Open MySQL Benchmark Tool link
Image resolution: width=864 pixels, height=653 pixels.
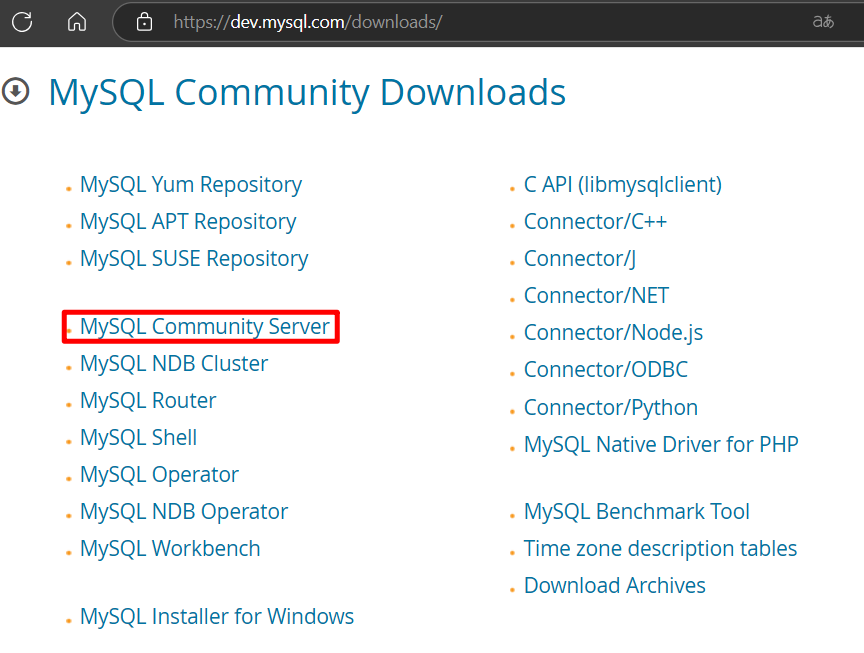636,511
